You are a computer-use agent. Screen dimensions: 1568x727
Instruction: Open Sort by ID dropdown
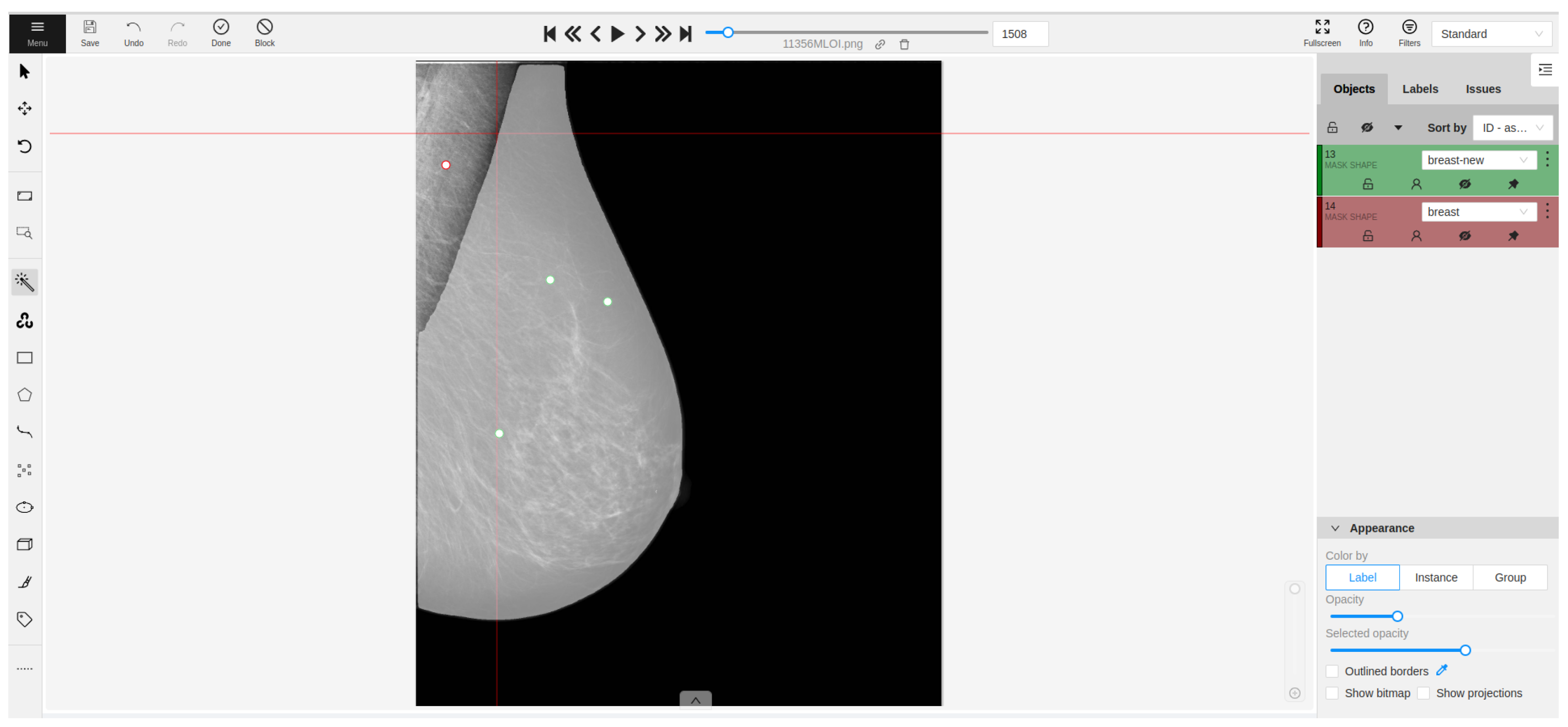[x=1512, y=128]
